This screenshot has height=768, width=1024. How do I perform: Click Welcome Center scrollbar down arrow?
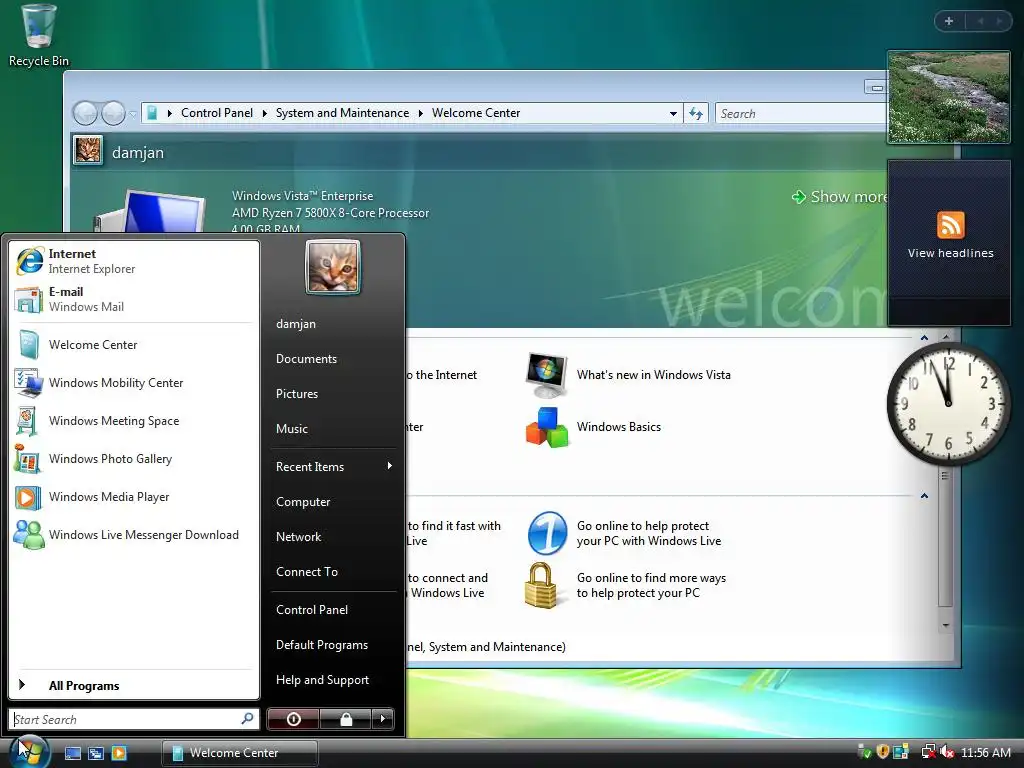pyautogui.click(x=946, y=626)
